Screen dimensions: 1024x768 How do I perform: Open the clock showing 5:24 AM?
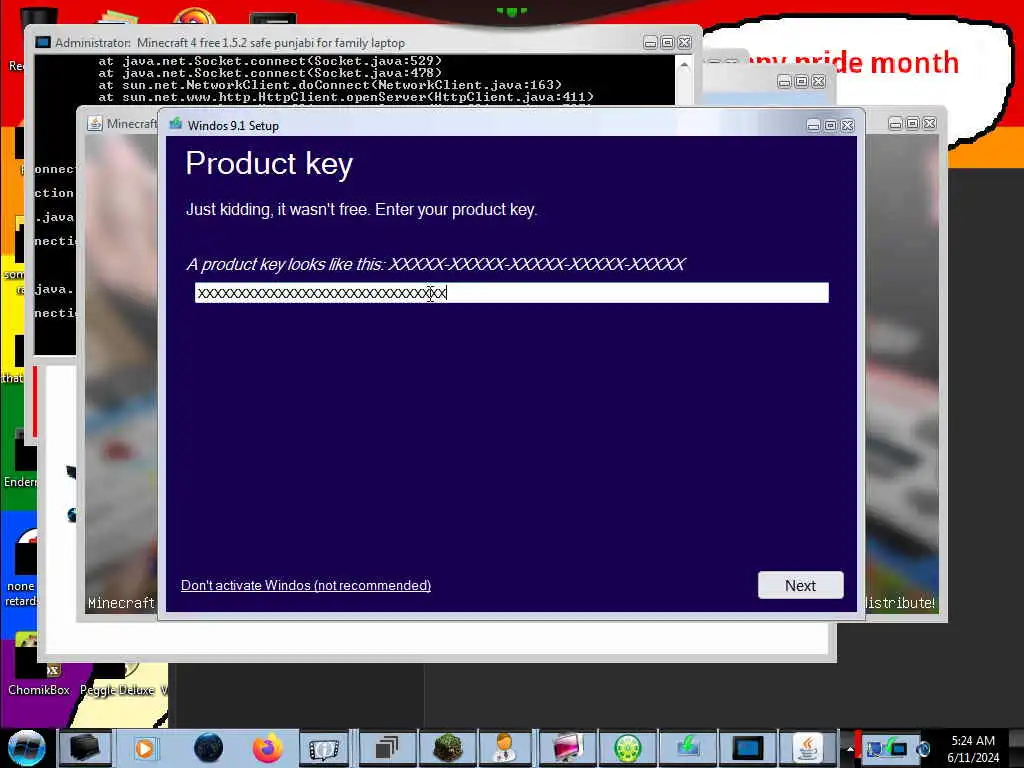[973, 749]
